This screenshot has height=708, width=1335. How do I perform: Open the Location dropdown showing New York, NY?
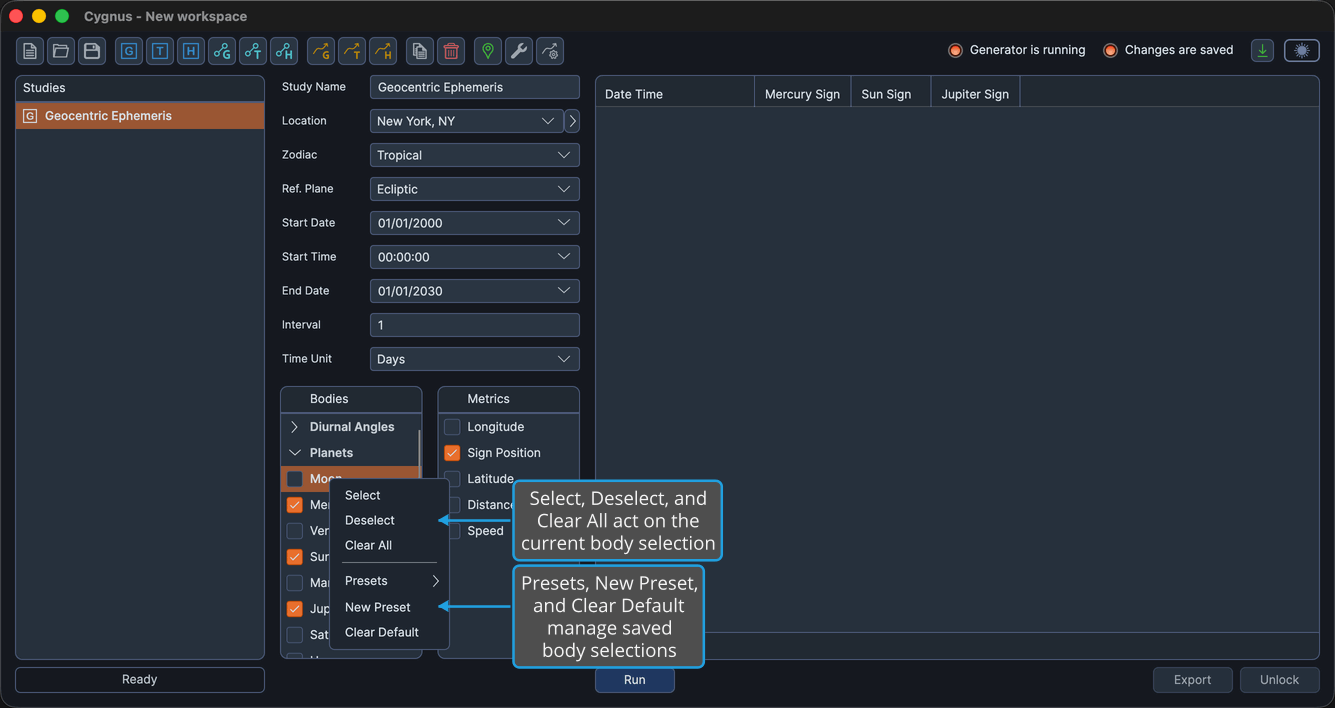466,121
